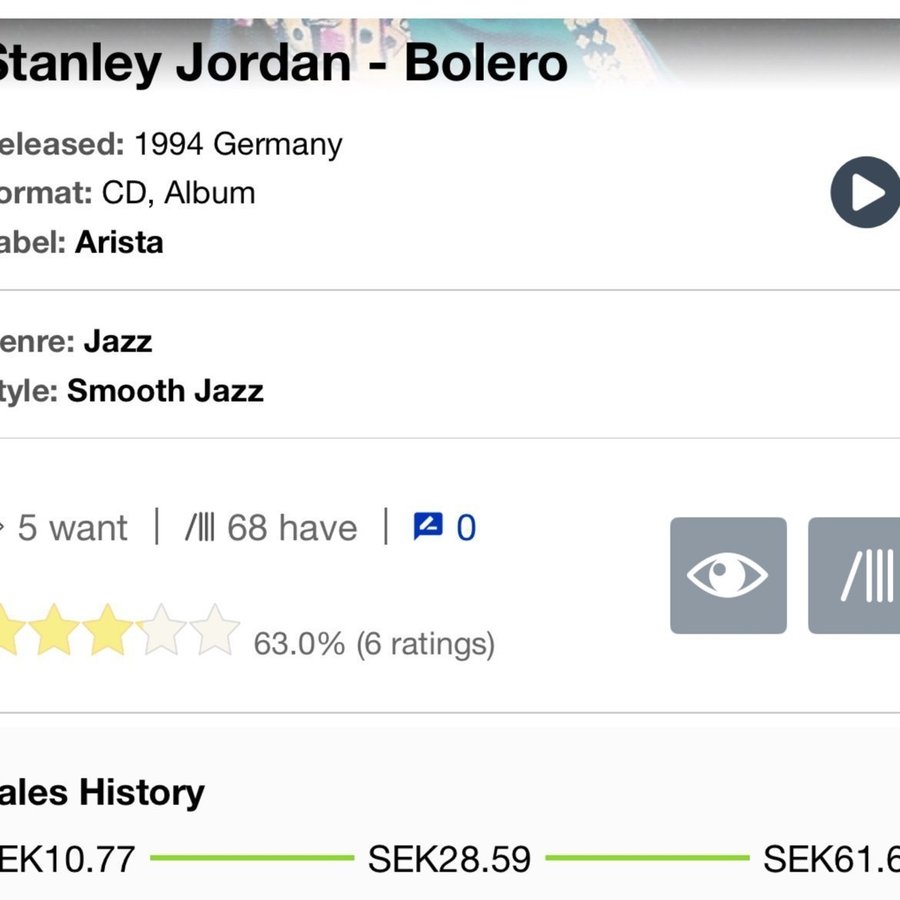900x900 pixels.
Task: Open the Arista label link
Action: point(118,242)
